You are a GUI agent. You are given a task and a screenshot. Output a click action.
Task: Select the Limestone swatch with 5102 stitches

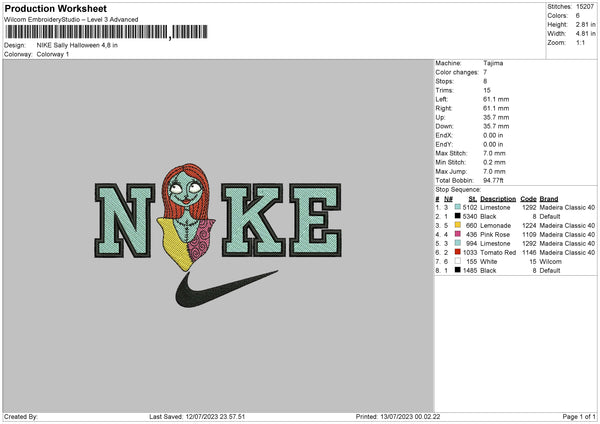458,207
